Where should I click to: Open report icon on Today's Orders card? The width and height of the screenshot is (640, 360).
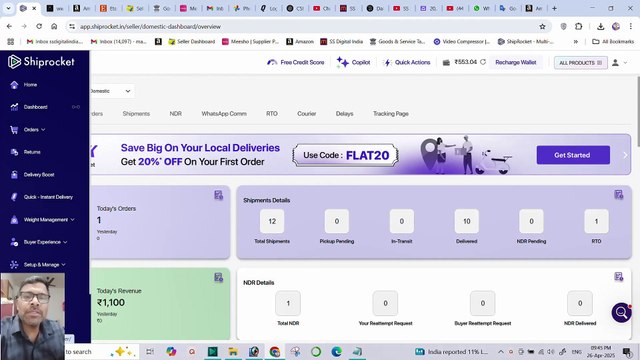click(218, 195)
